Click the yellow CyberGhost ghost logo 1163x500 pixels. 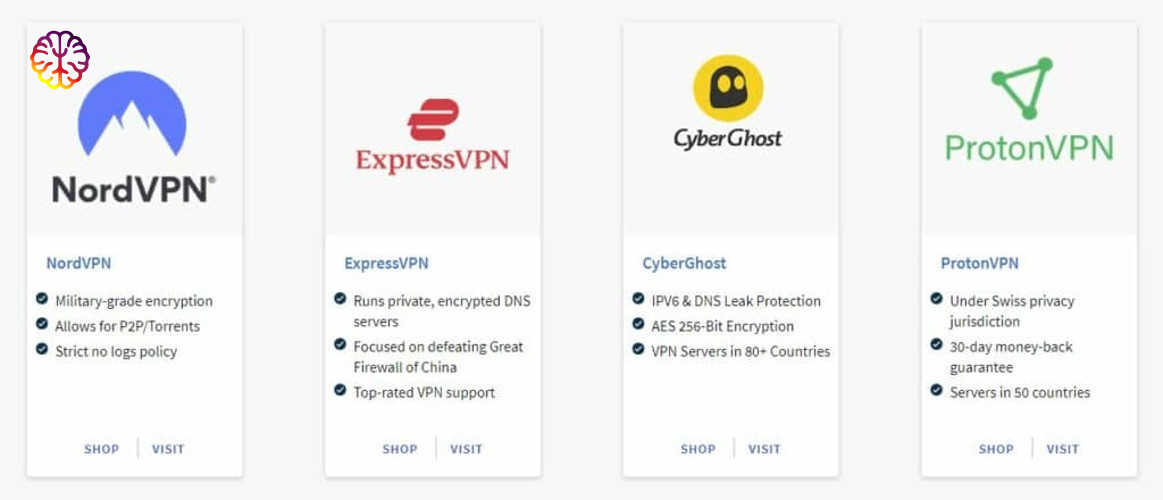(728, 88)
